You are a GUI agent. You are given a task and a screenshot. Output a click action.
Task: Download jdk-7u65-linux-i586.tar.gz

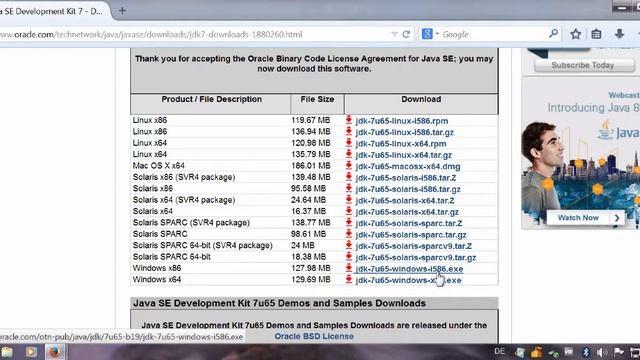coord(404,132)
